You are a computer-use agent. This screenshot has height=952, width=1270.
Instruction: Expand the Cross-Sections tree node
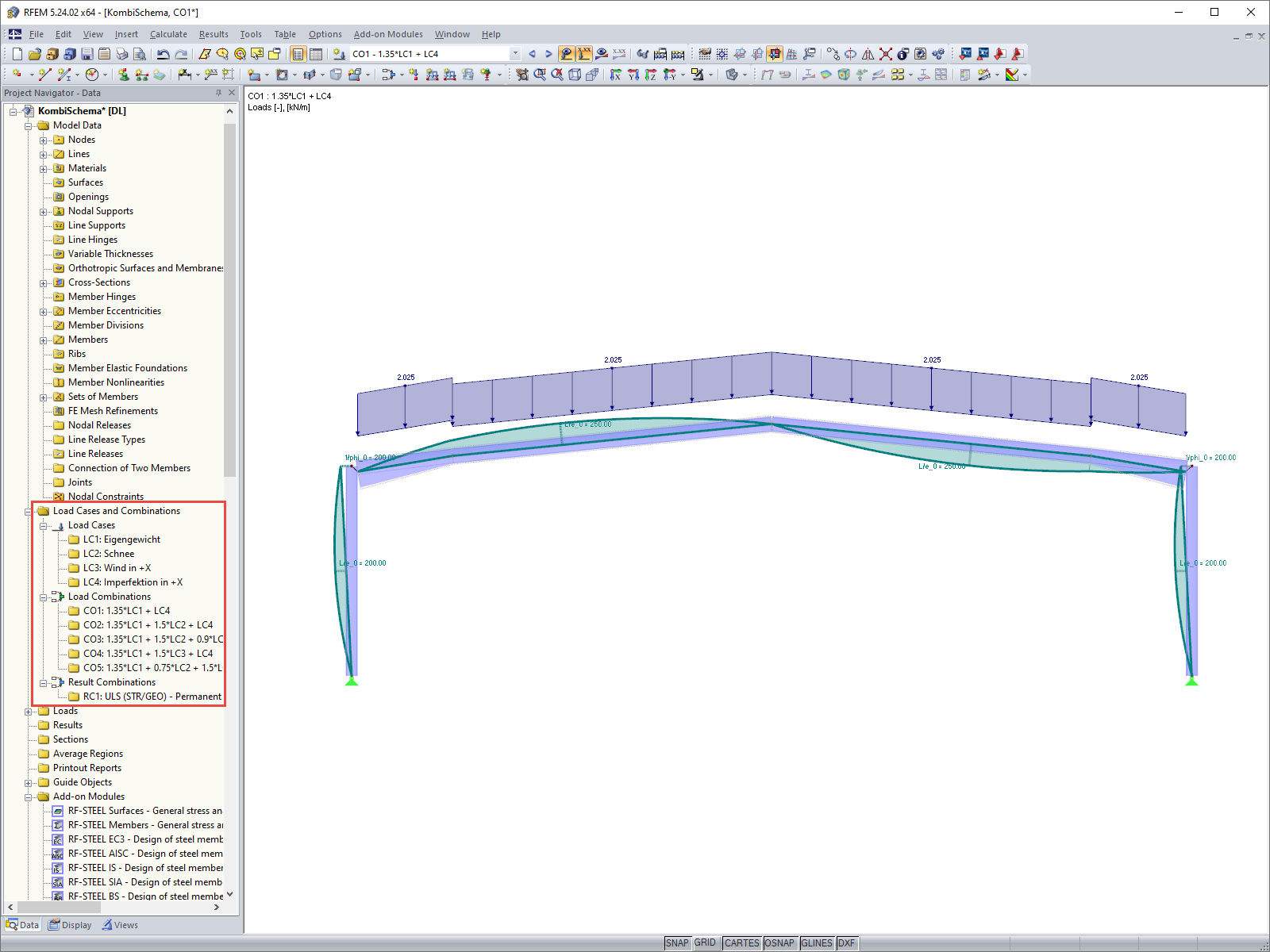coord(44,282)
